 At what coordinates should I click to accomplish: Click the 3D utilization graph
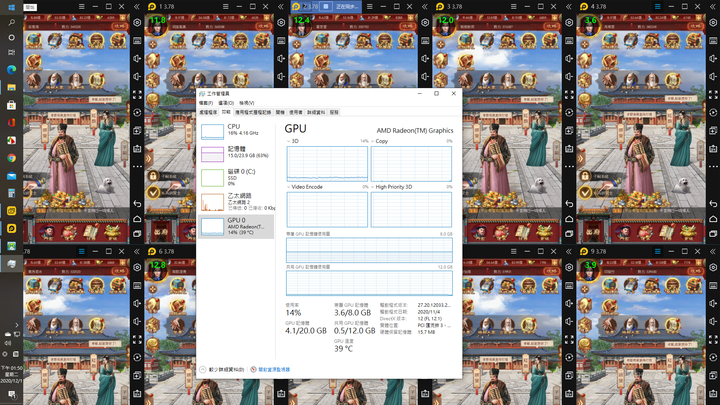point(327,163)
